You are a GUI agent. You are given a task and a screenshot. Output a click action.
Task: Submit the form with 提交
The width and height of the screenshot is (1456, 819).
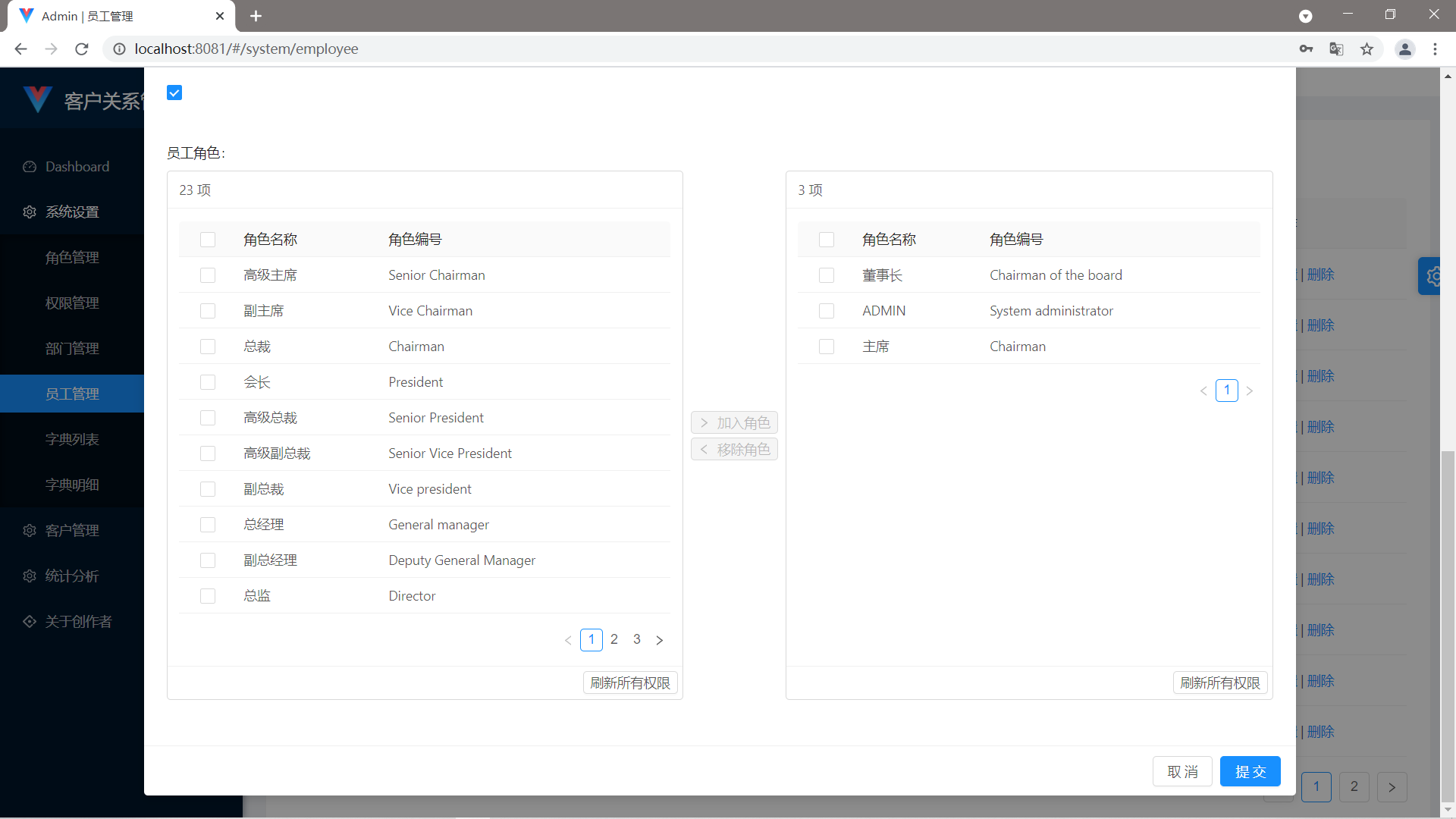click(1250, 771)
